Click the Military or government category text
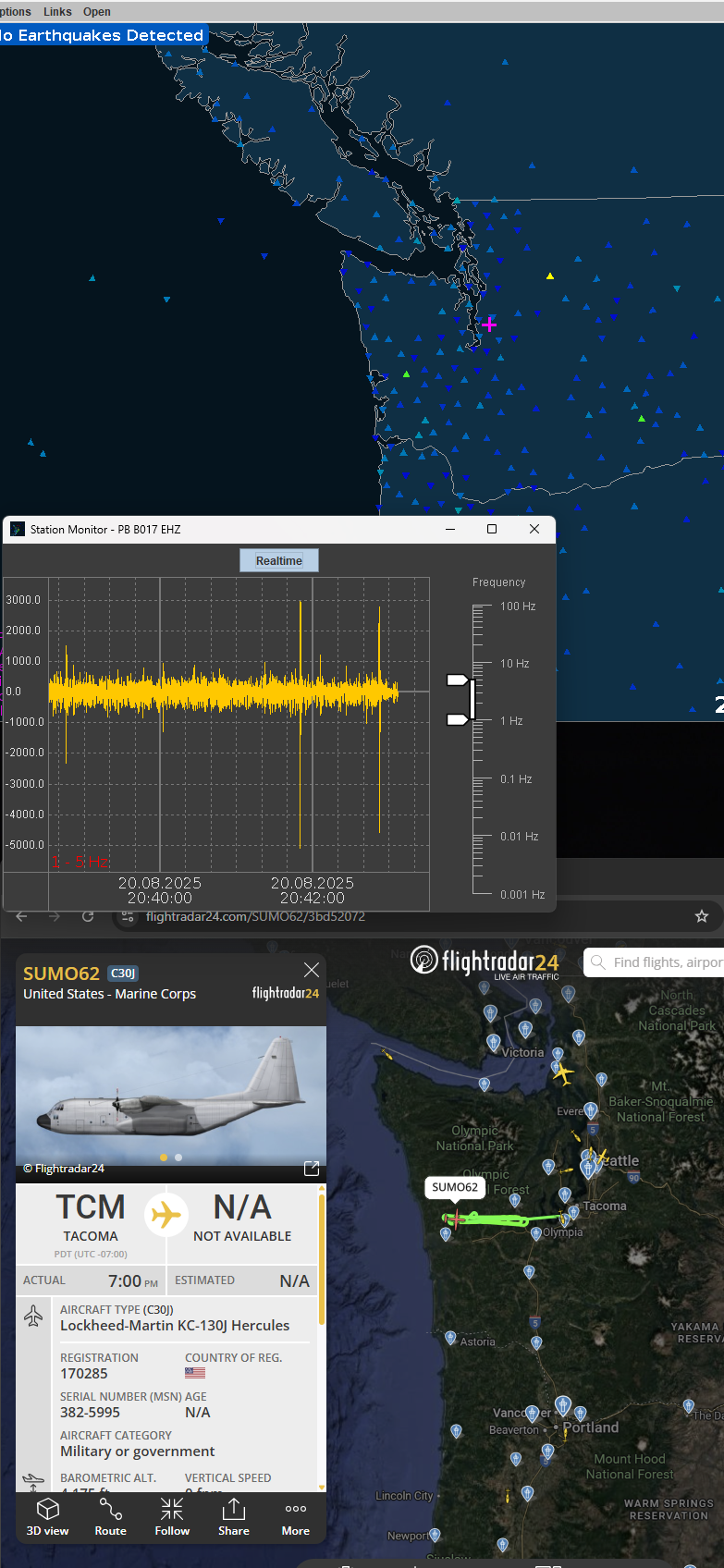This screenshot has width=724, height=1568. coord(138,1452)
